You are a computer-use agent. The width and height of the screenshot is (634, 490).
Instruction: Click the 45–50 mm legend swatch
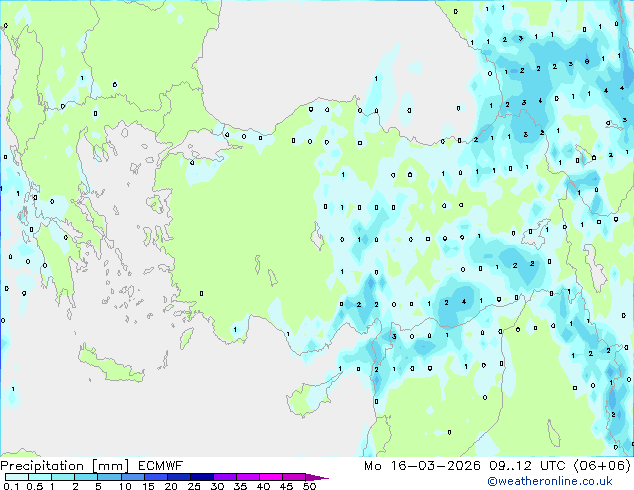tap(294, 477)
